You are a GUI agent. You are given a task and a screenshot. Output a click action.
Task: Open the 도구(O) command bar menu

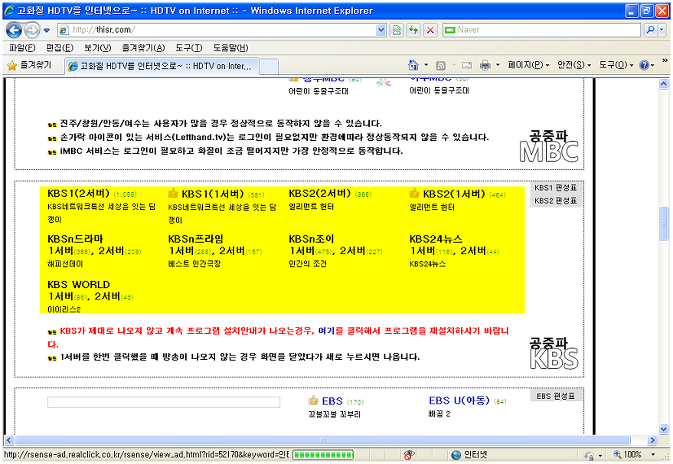pos(616,65)
